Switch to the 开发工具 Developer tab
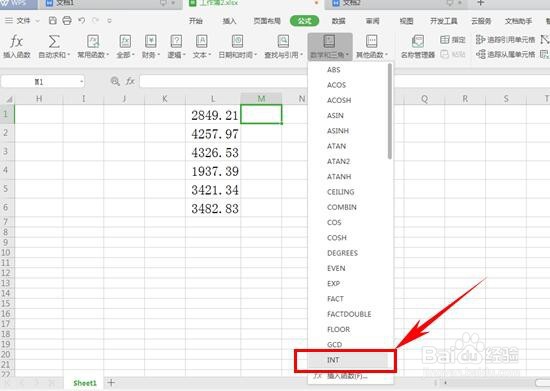 pyautogui.click(x=444, y=21)
